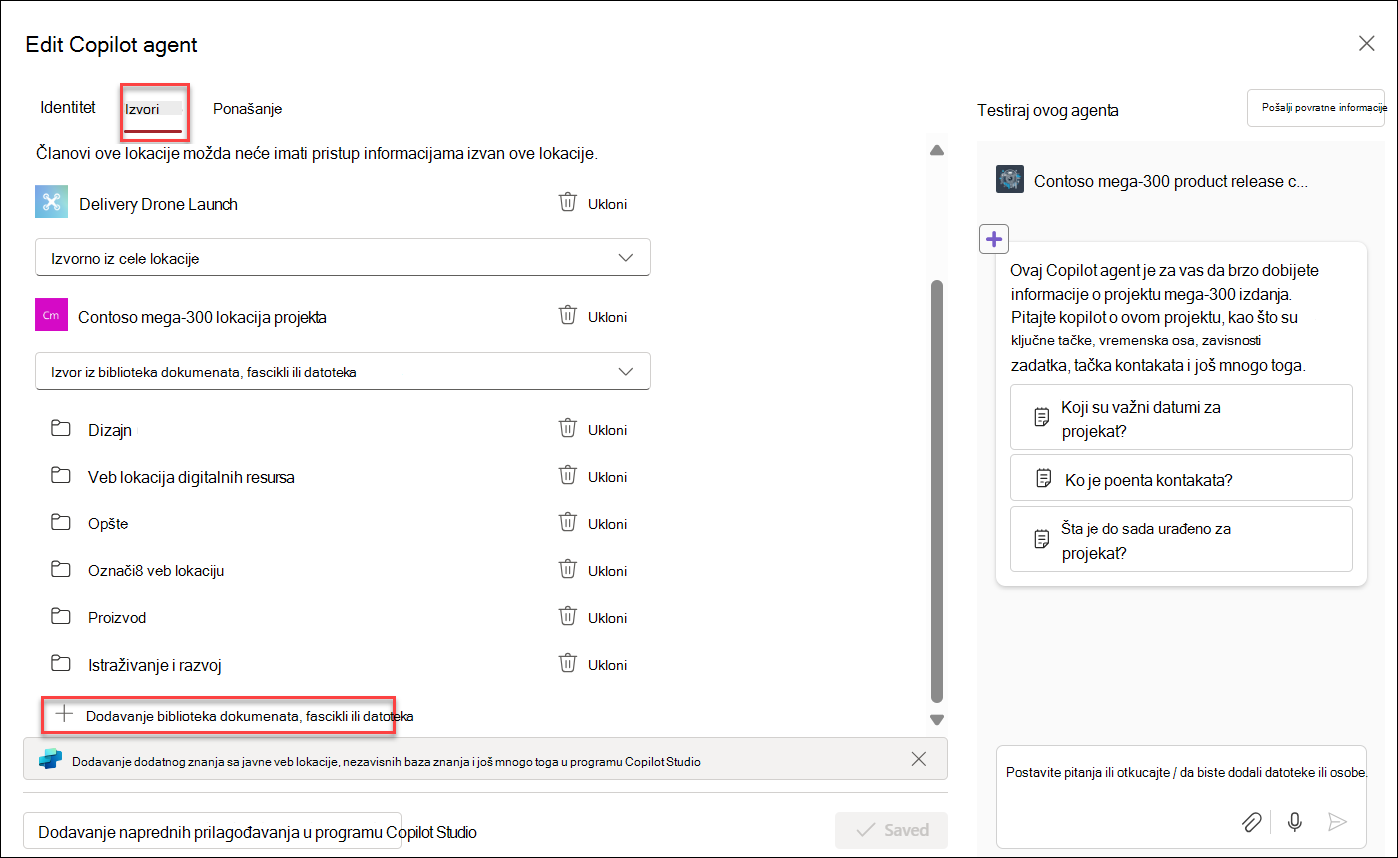This screenshot has height=858, width=1398.
Task: Click the scrollbar down arrow in the sources list
Action: 937,718
